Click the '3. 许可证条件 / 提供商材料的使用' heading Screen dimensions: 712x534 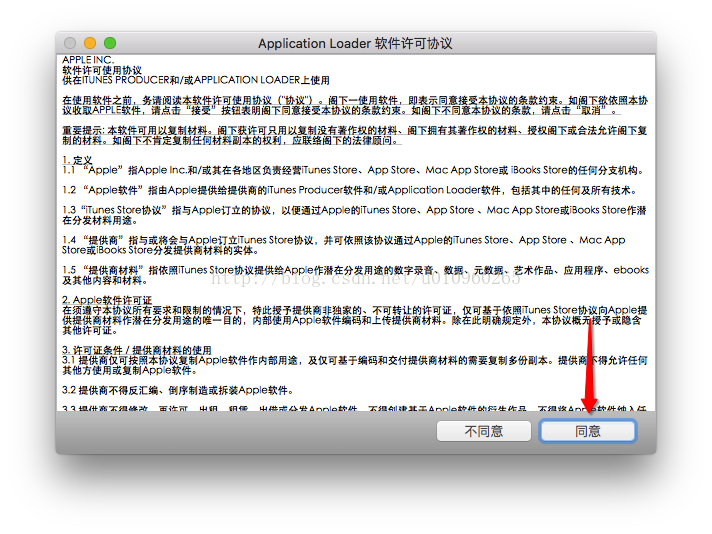click(137, 350)
